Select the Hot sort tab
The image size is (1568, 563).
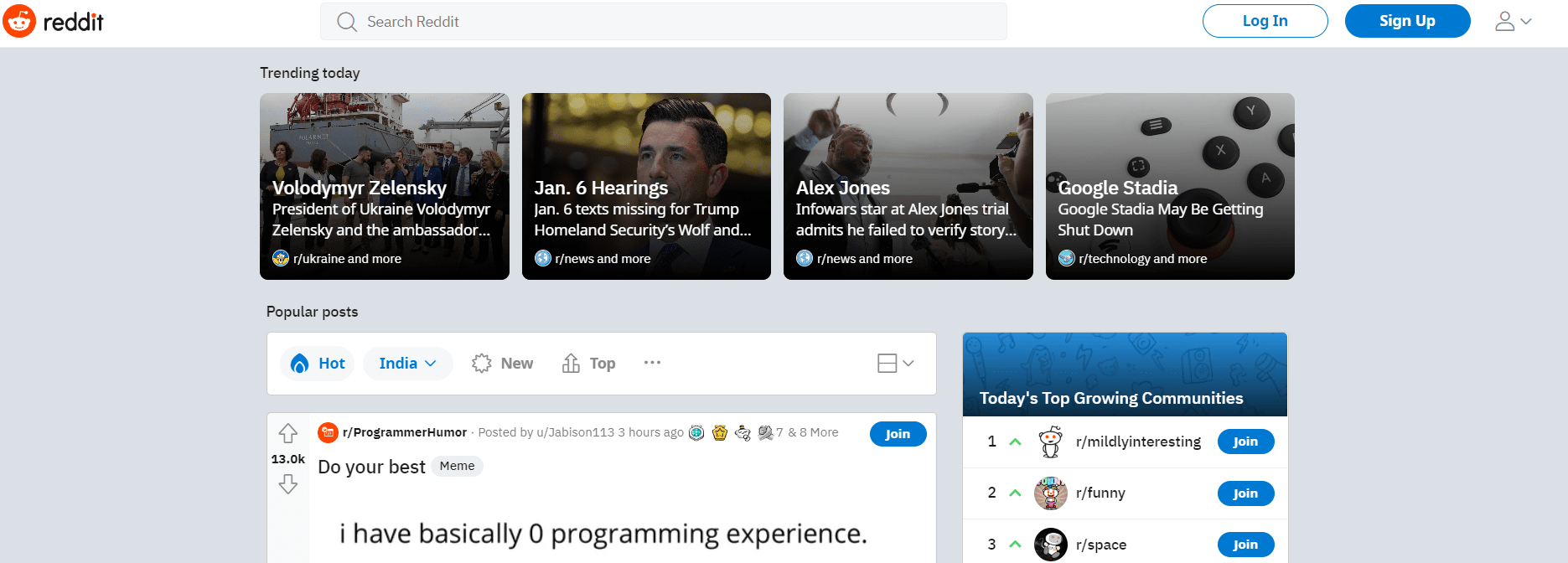click(318, 364)
